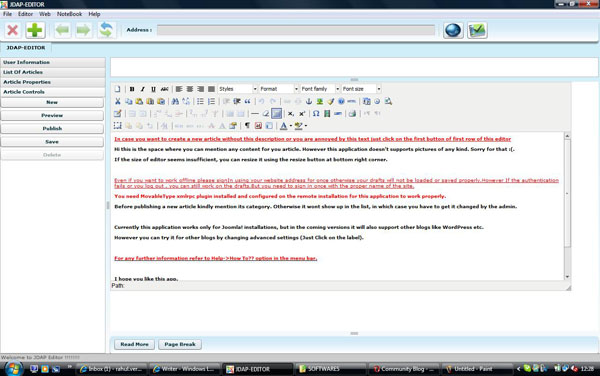
Task: Toggle align center
Action: (x=189, y=89)
